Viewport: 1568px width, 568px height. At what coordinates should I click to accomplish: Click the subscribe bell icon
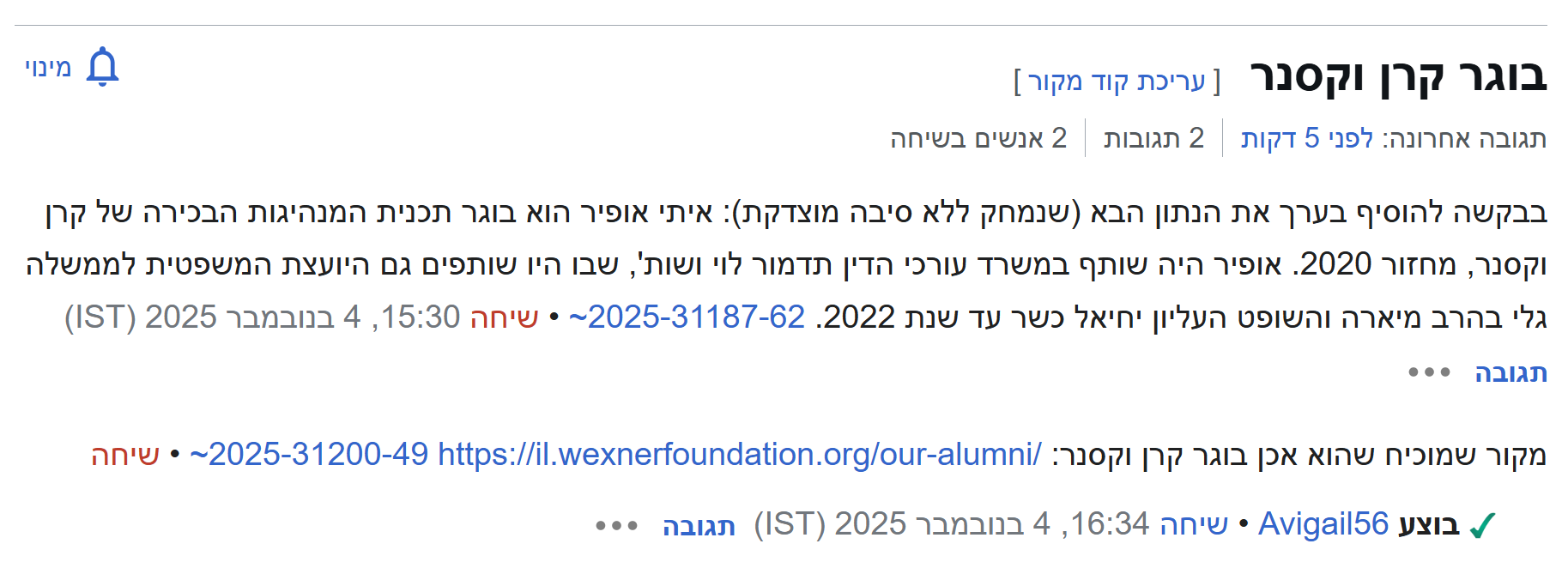(x=102, y=67)
